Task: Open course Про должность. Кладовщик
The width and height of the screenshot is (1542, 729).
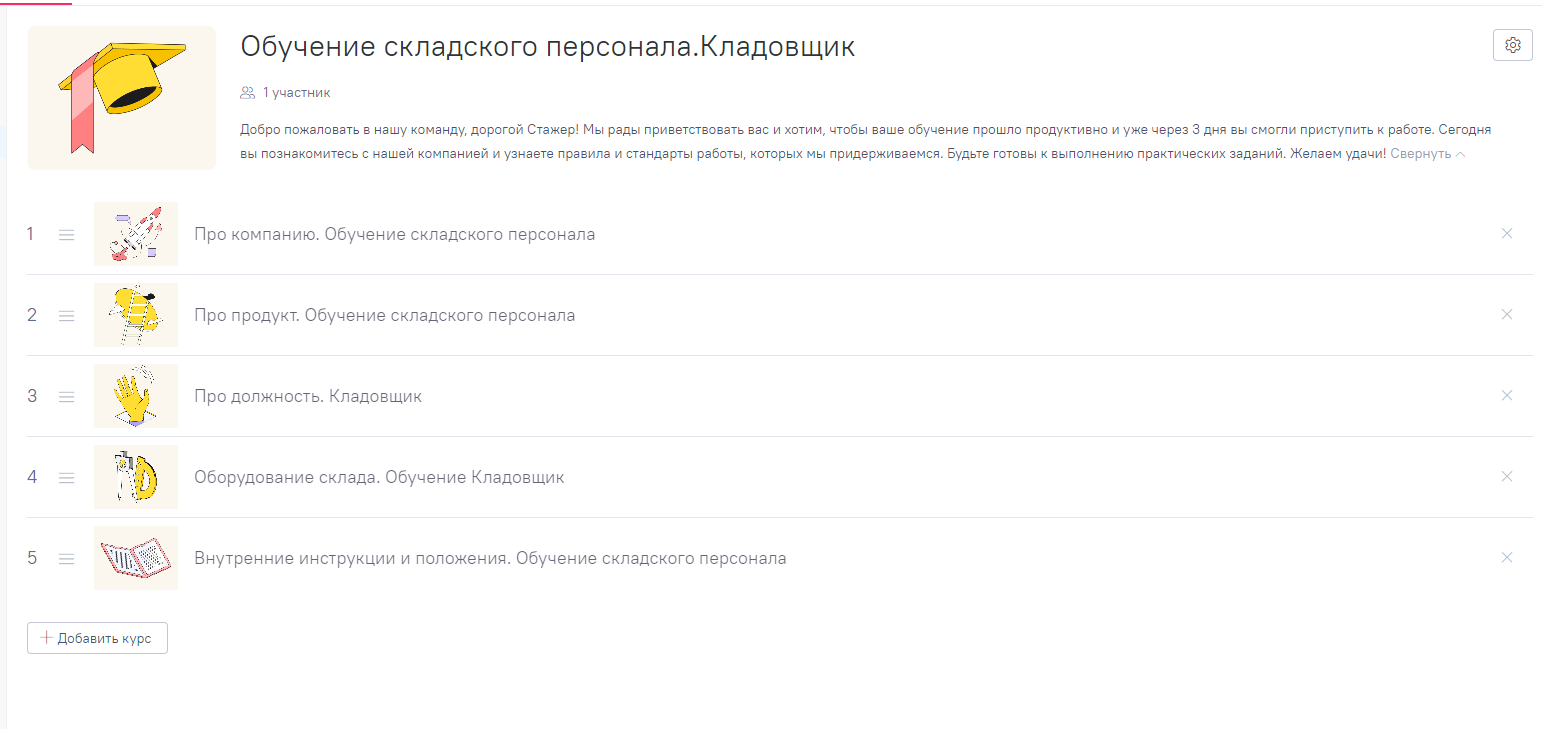Action: 308,397
